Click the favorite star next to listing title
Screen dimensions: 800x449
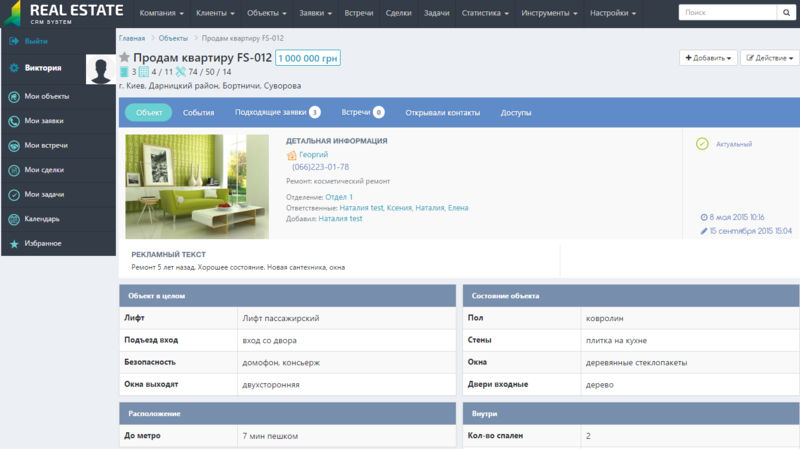pos(125,58)
